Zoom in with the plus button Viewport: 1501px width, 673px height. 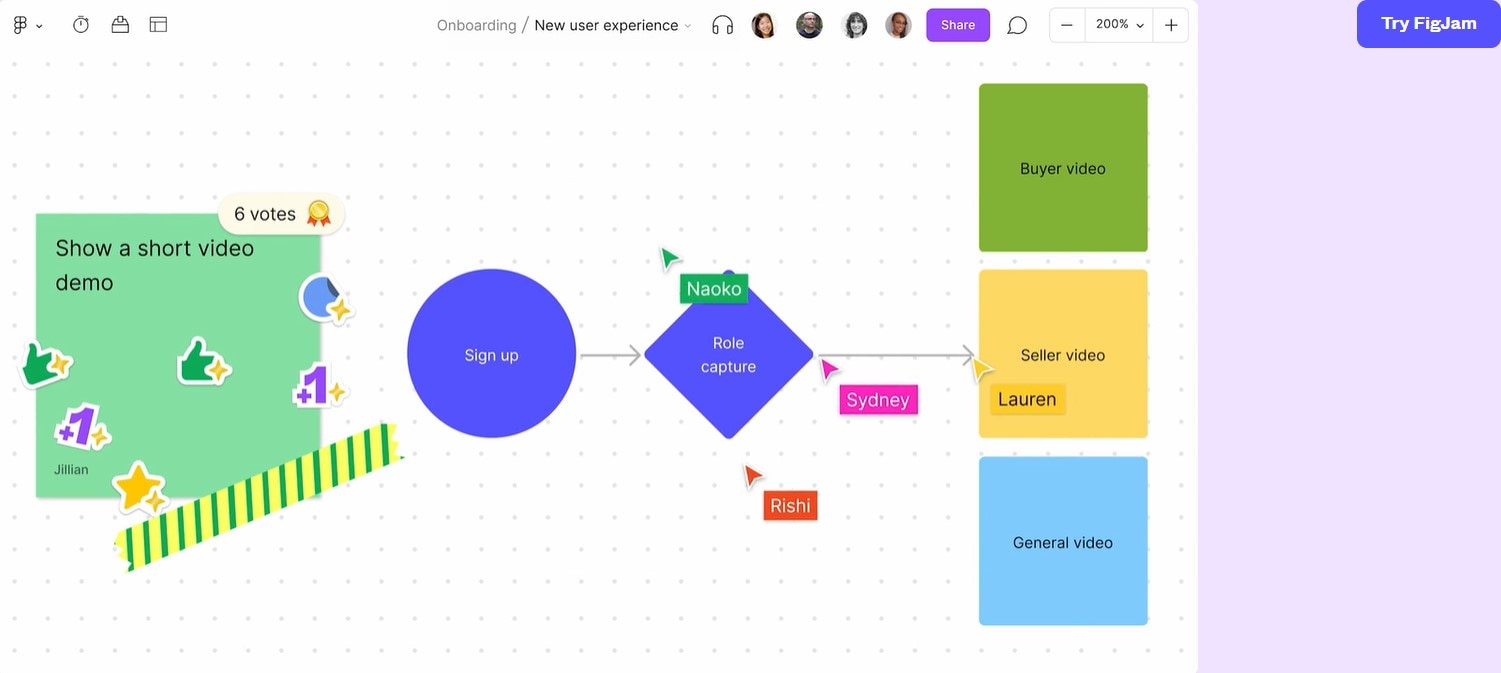tap(1171, 25)
